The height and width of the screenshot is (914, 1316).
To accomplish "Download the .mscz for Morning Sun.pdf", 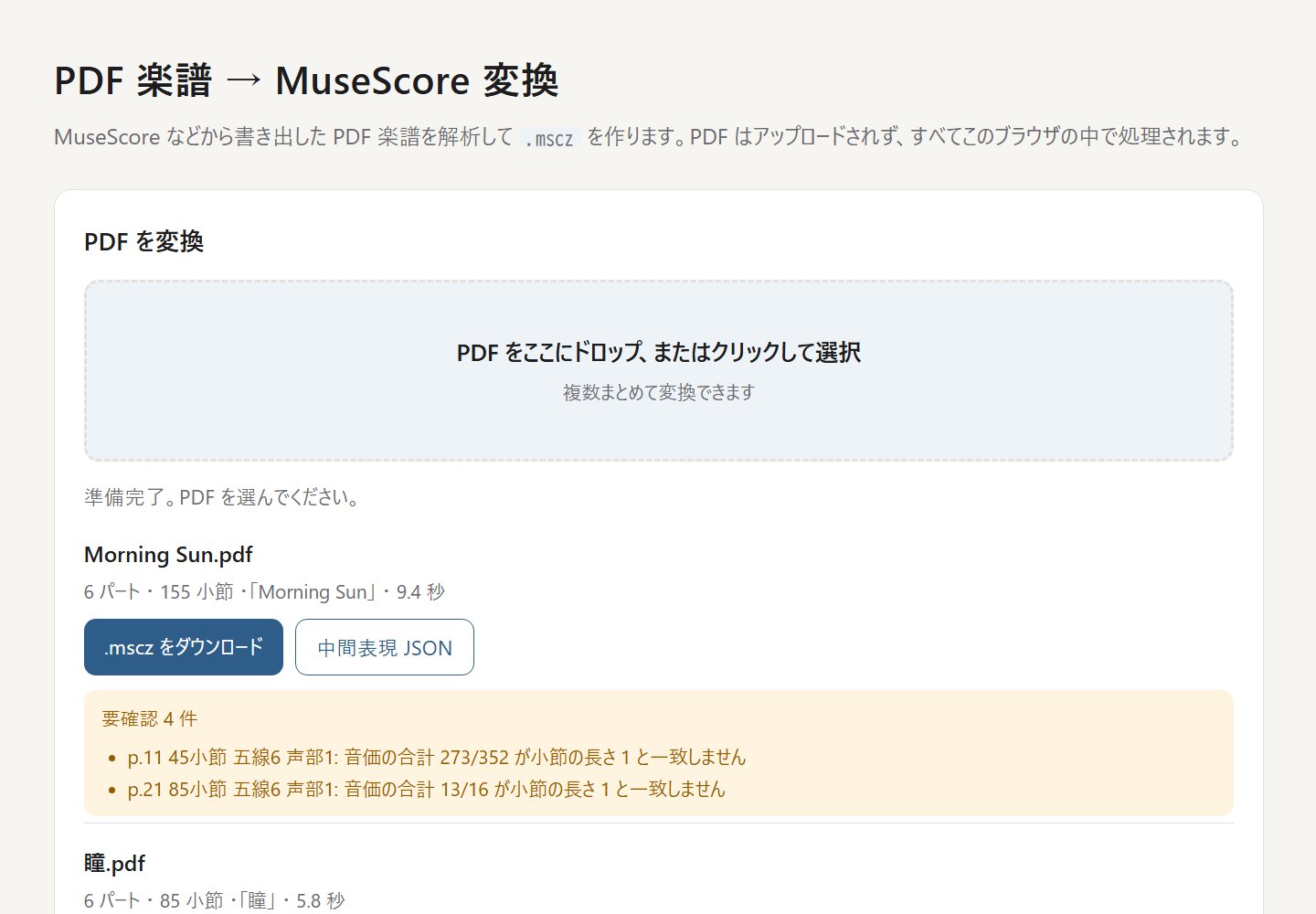I will (x=184, y=647).
